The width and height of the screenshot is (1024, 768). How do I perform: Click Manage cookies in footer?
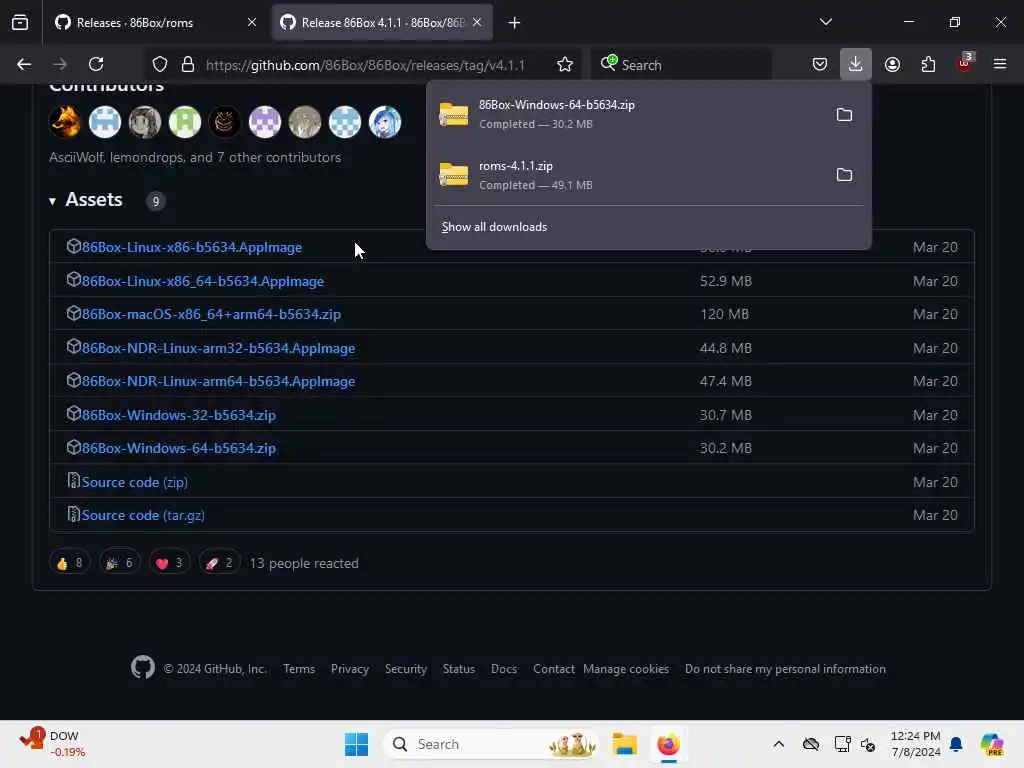(626, 669)
